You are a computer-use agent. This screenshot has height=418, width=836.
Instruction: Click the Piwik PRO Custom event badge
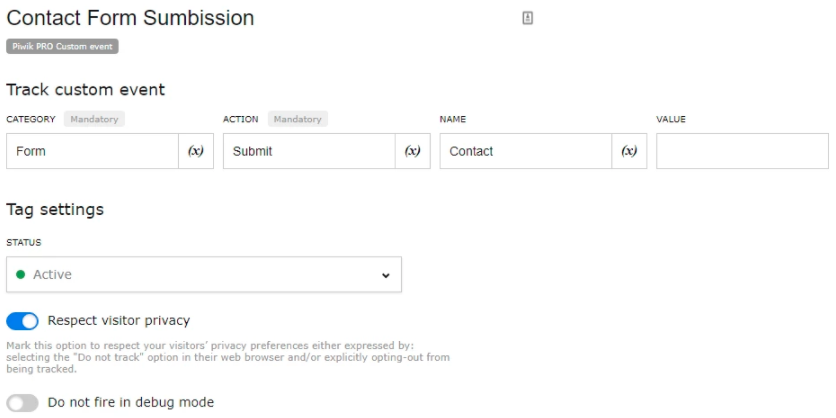click(x=62, y=46)
